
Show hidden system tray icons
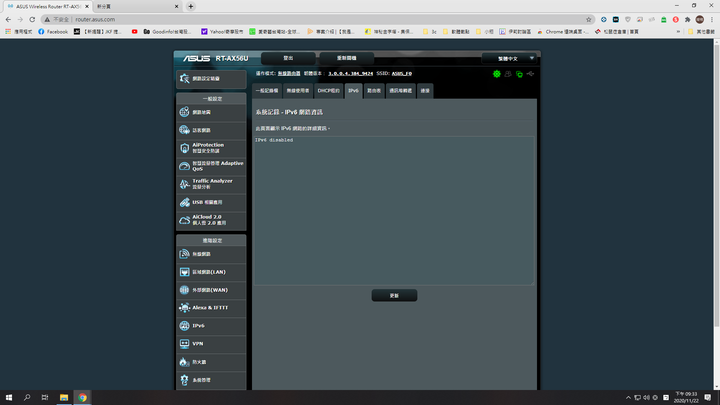pos(628,398)
